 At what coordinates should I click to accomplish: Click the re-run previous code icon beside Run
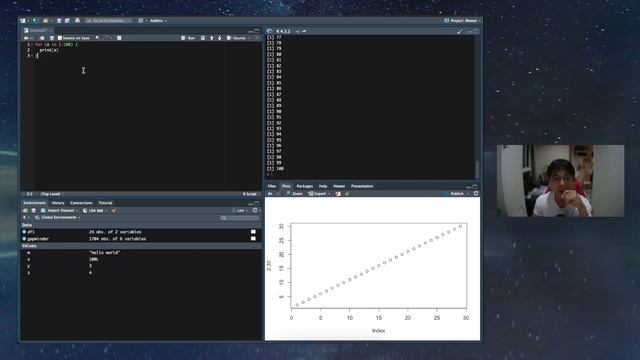coord(203,38)
